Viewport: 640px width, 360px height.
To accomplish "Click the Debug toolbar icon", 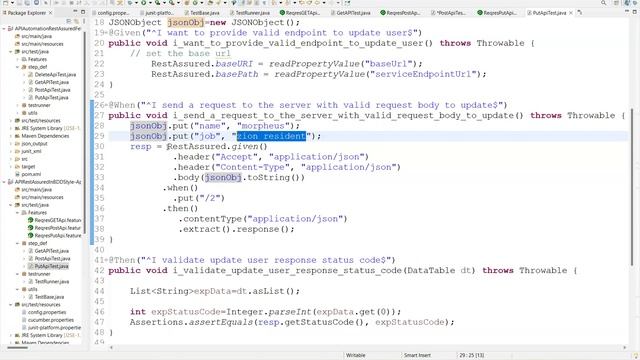I will coord(130,2).
